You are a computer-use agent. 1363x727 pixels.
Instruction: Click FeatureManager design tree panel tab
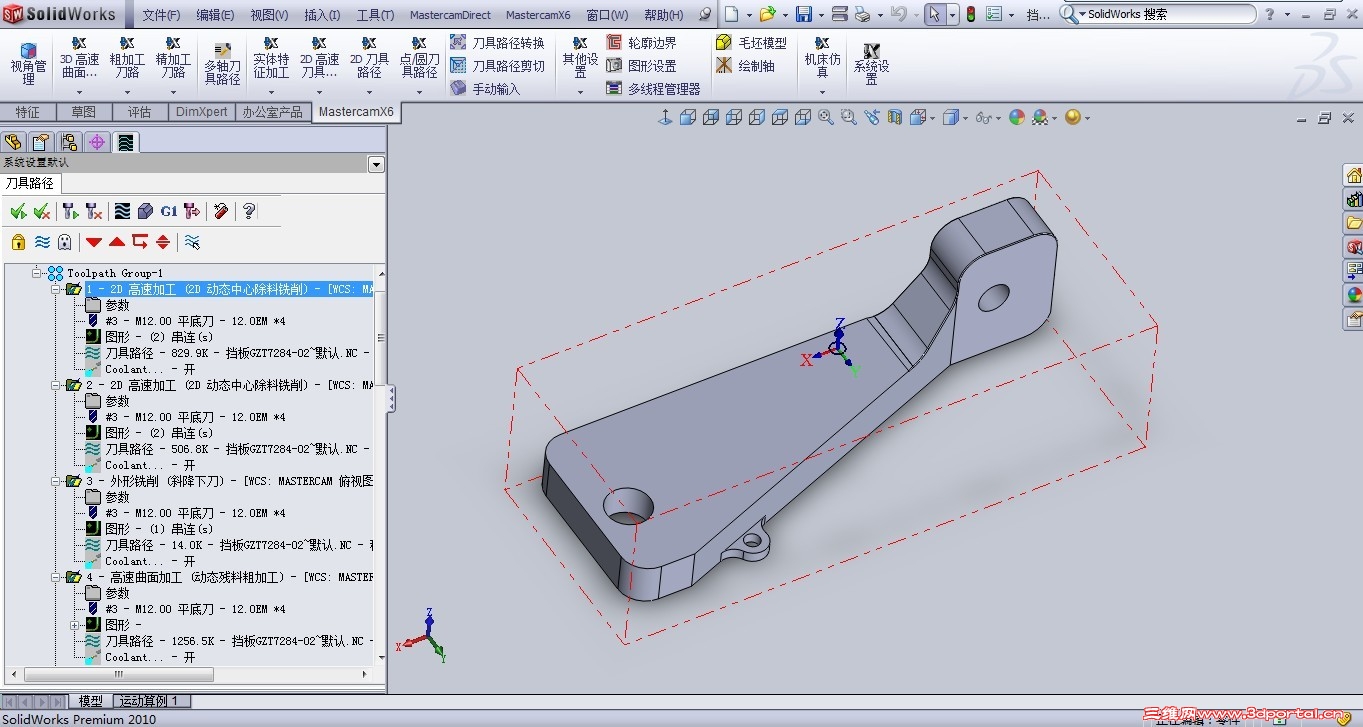click(x=14, y=142)
